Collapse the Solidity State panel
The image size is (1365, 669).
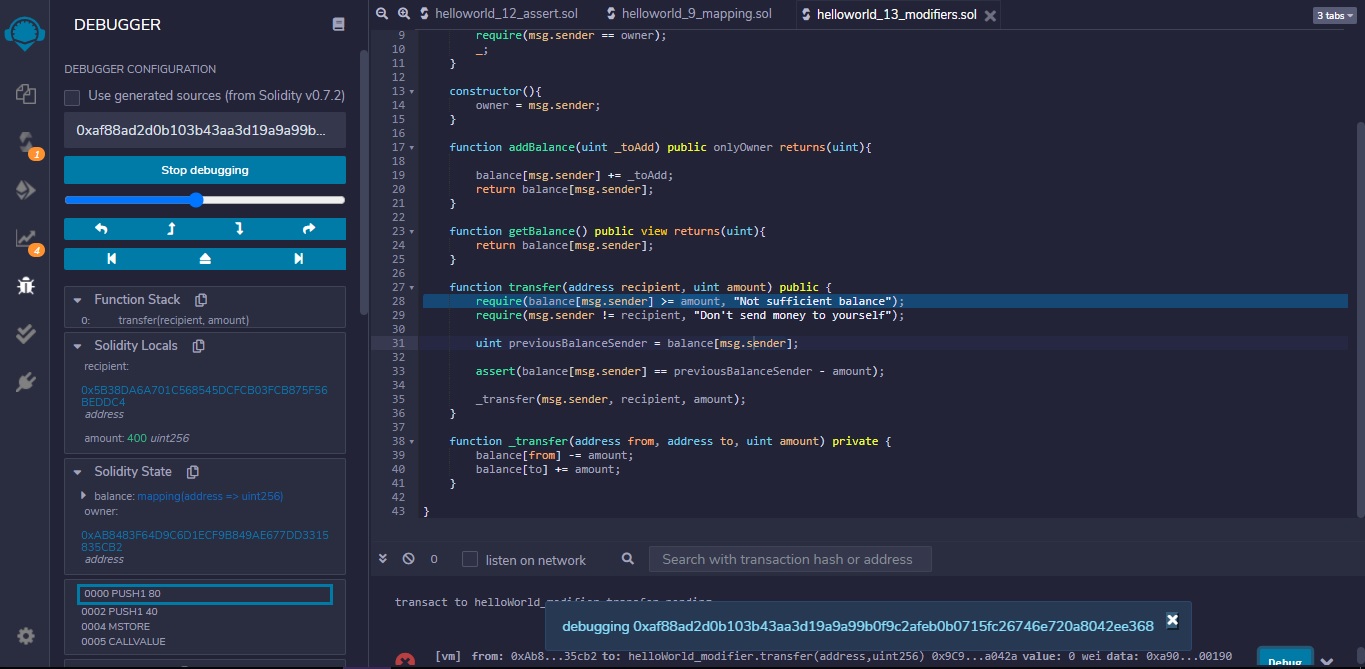(x=78, y=472)
